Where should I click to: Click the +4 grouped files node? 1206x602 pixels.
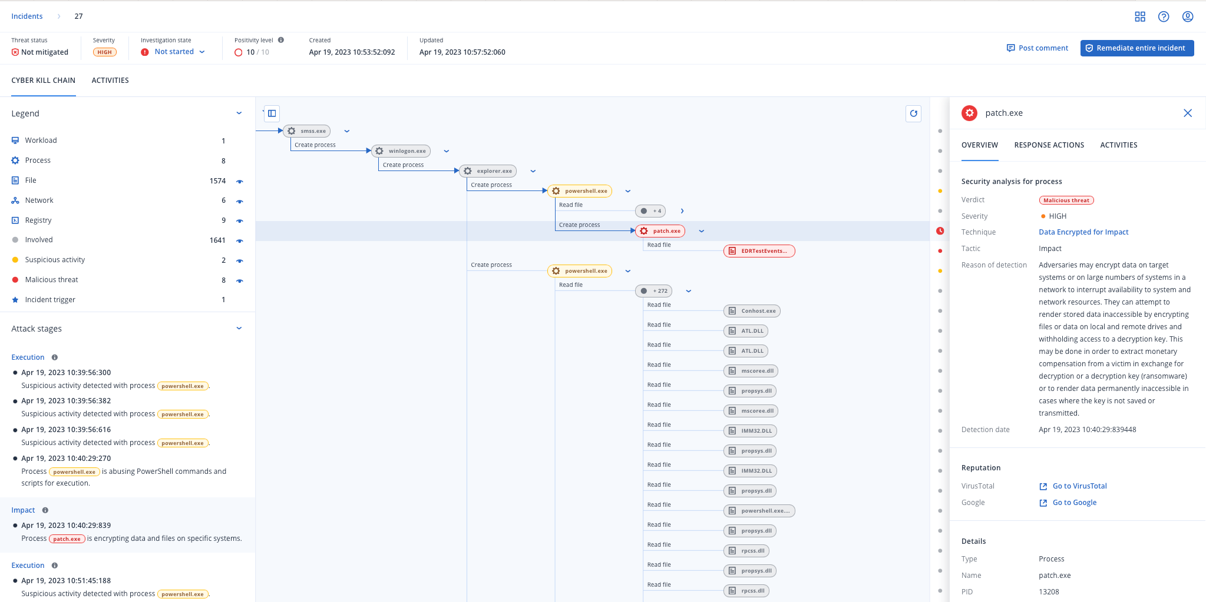point(650,211)
